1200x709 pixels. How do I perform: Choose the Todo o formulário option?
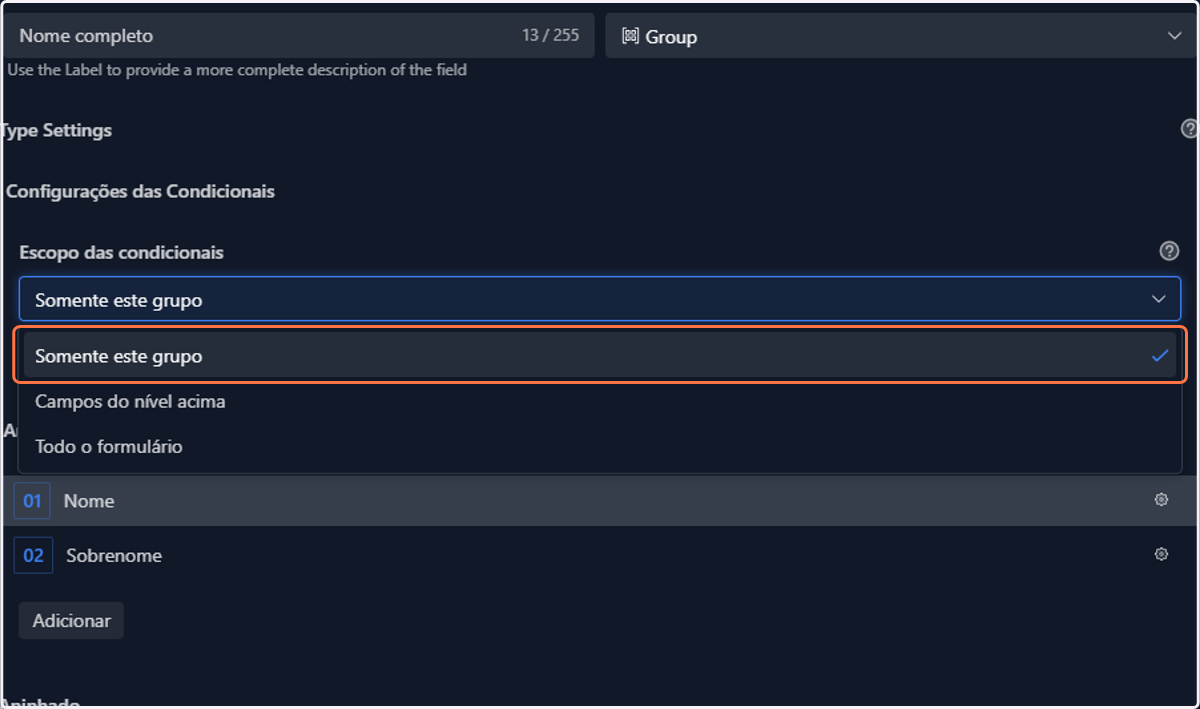coord(600,447)
